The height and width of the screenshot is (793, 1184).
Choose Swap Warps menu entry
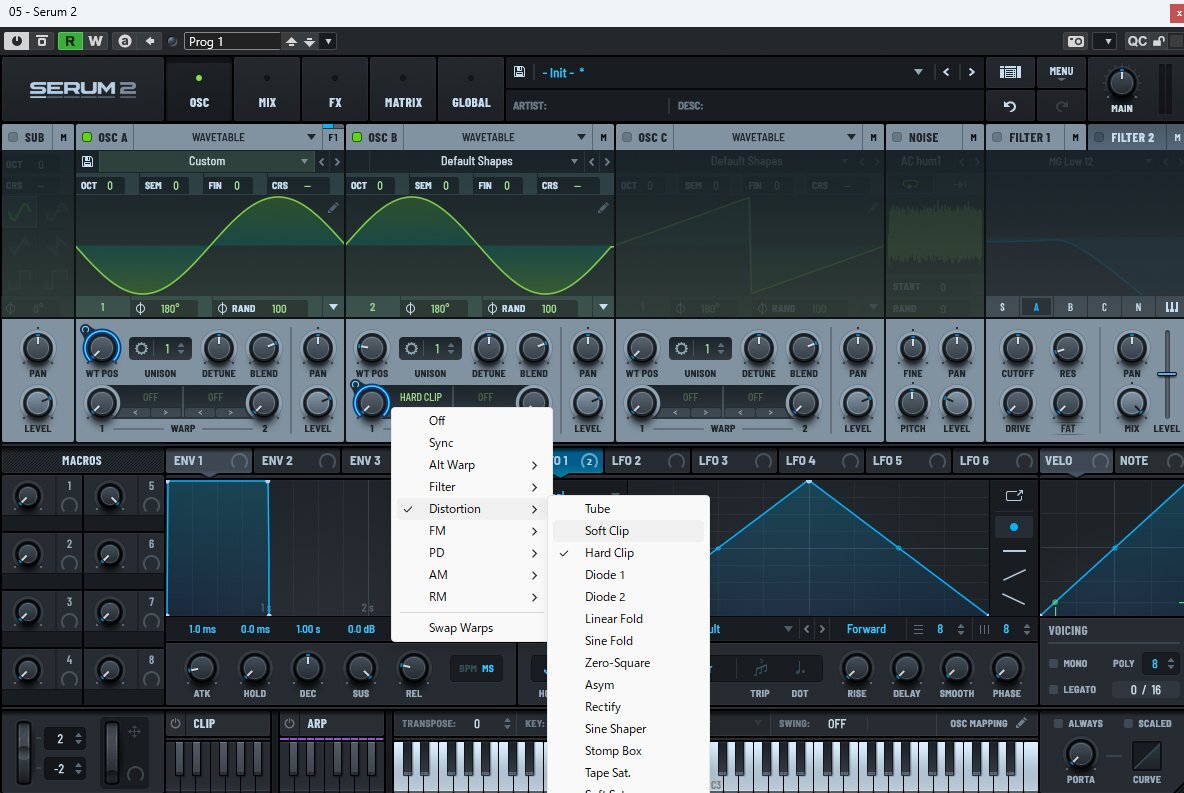tap(472, 628)
